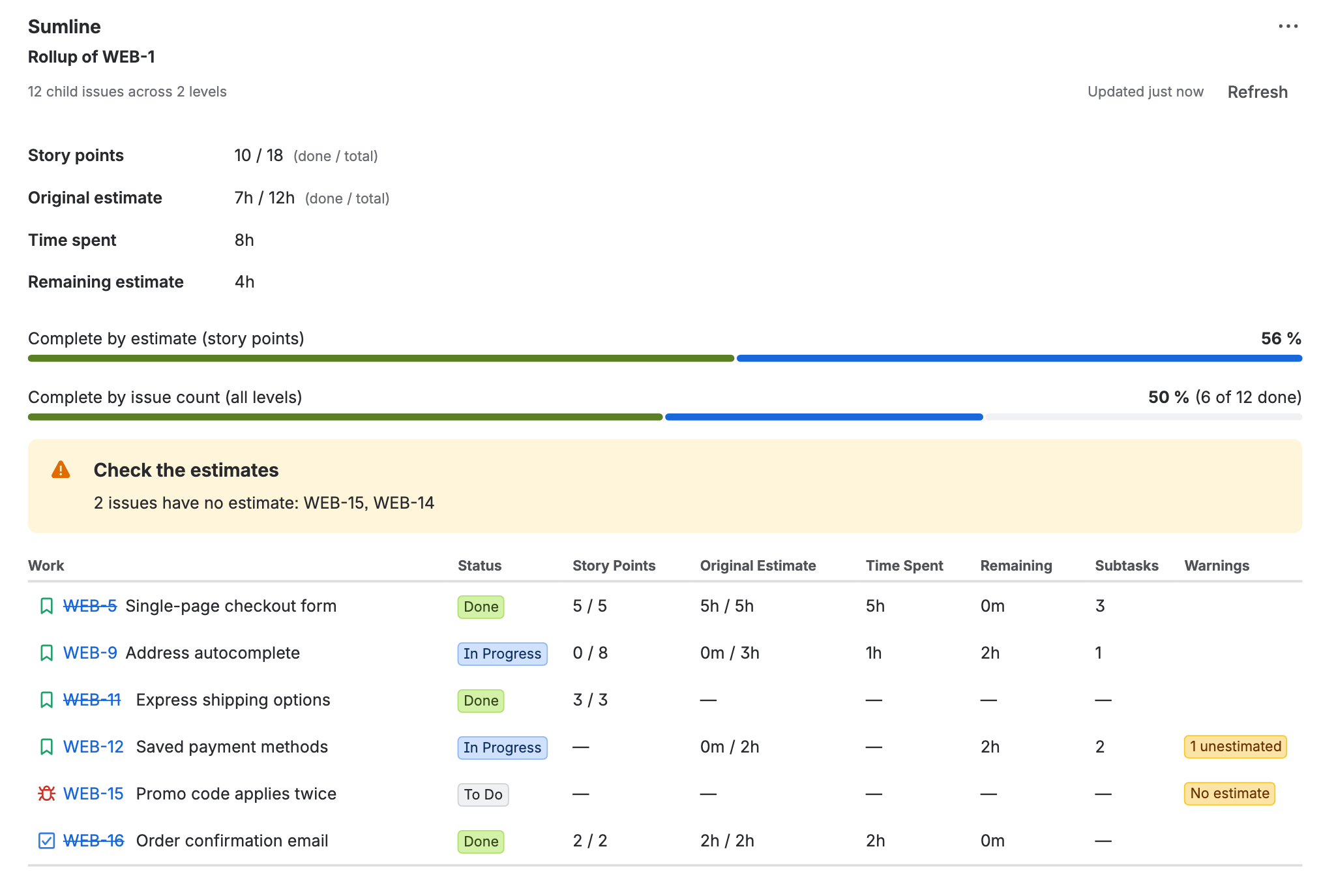
Task: Click the issue count progress bar
Action: 665,417
